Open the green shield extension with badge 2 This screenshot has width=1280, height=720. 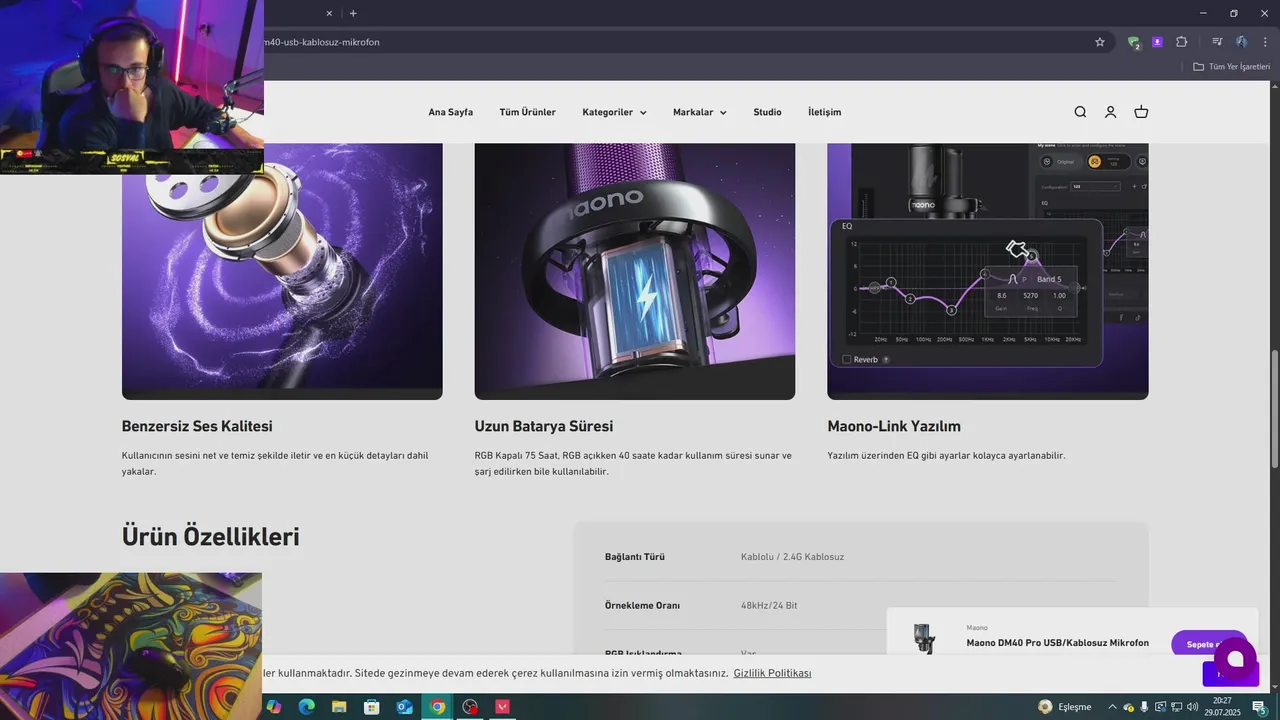point(1133,42)
